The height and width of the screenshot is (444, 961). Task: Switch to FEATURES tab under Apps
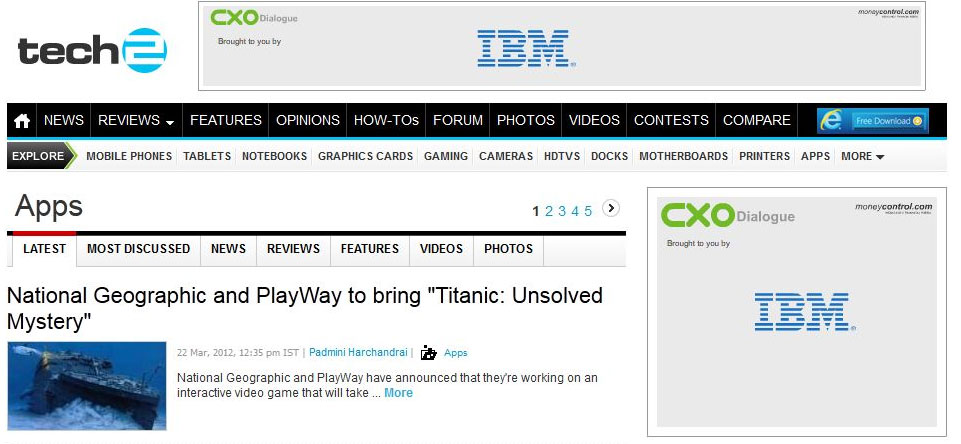click(x=370, y=249)
